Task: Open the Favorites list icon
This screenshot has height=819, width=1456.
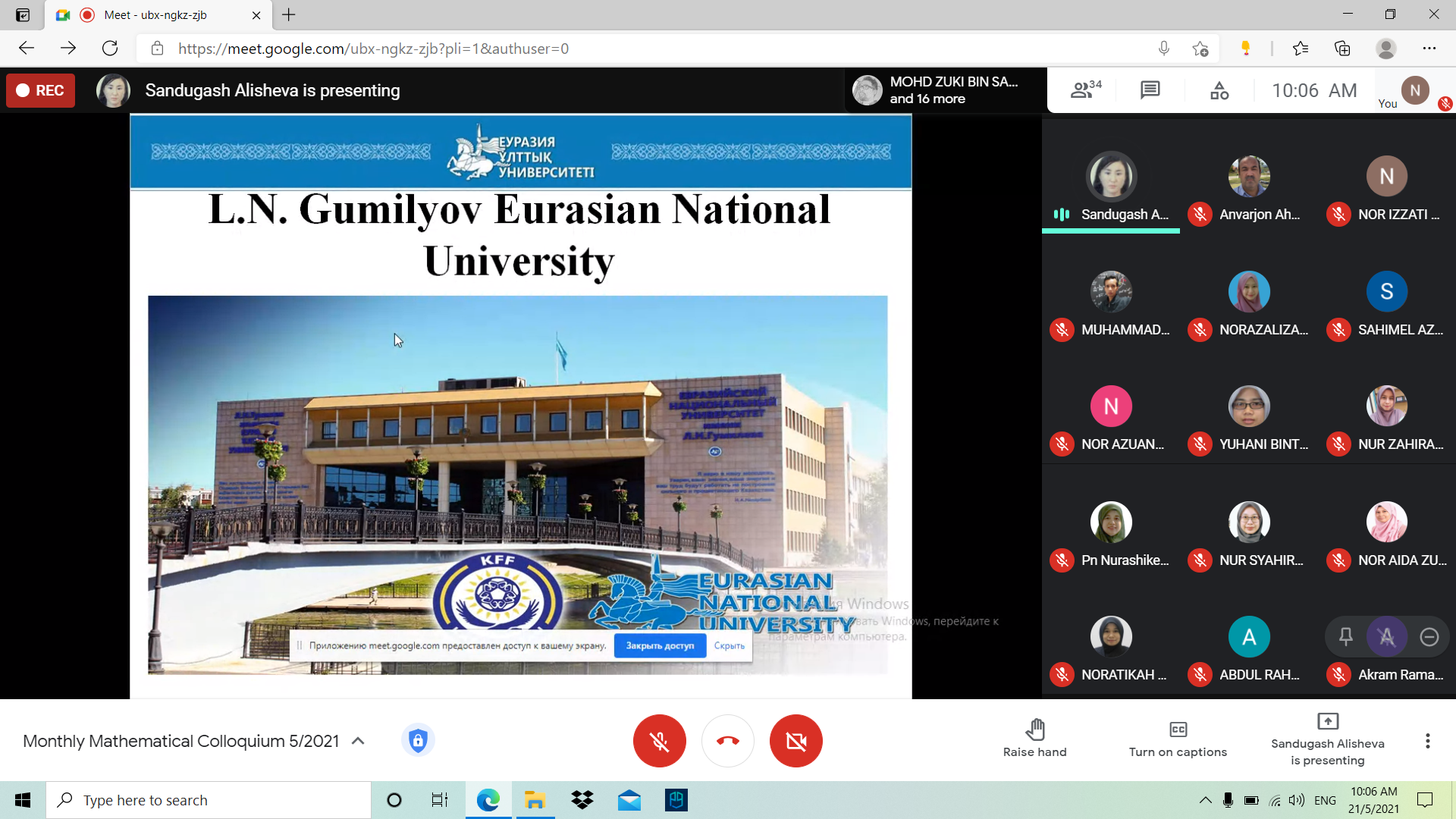Action: click(1301, 49)
